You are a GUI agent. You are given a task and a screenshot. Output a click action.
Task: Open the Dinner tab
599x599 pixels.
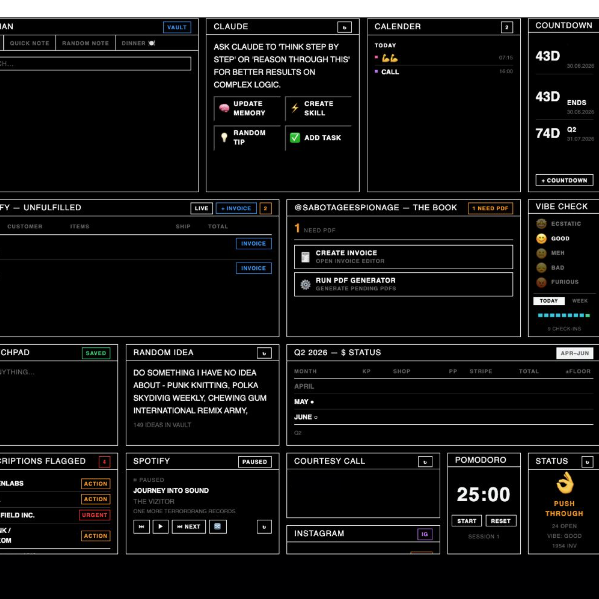click(138, 43)
